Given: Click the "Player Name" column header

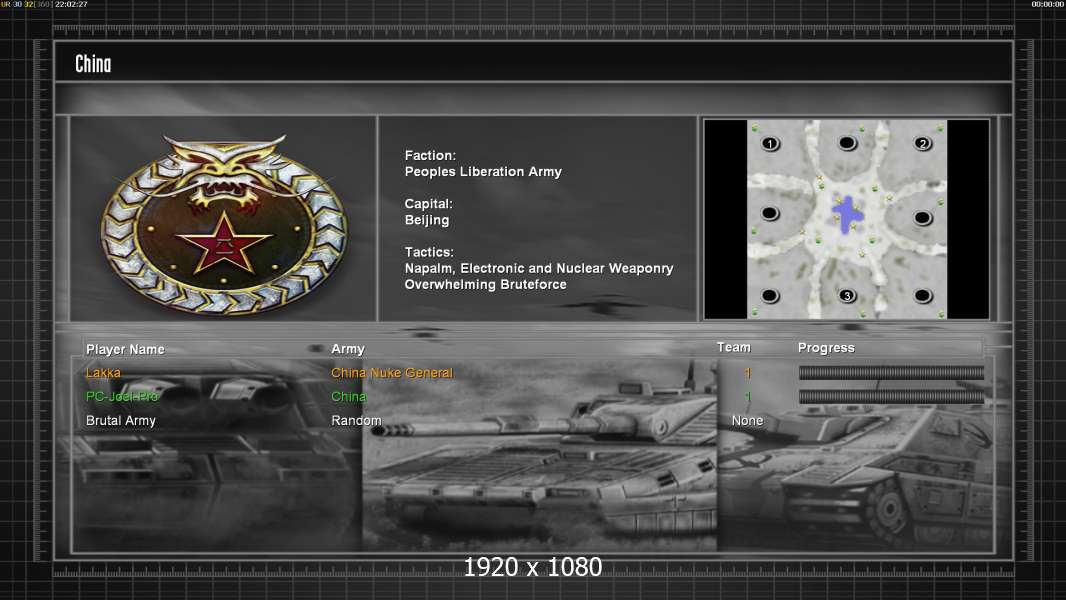Looking at the screenshot, I should click(125, 349).
